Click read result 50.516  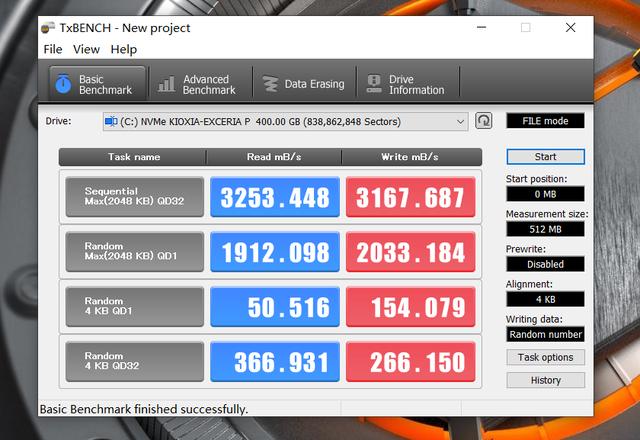point(275,307)
